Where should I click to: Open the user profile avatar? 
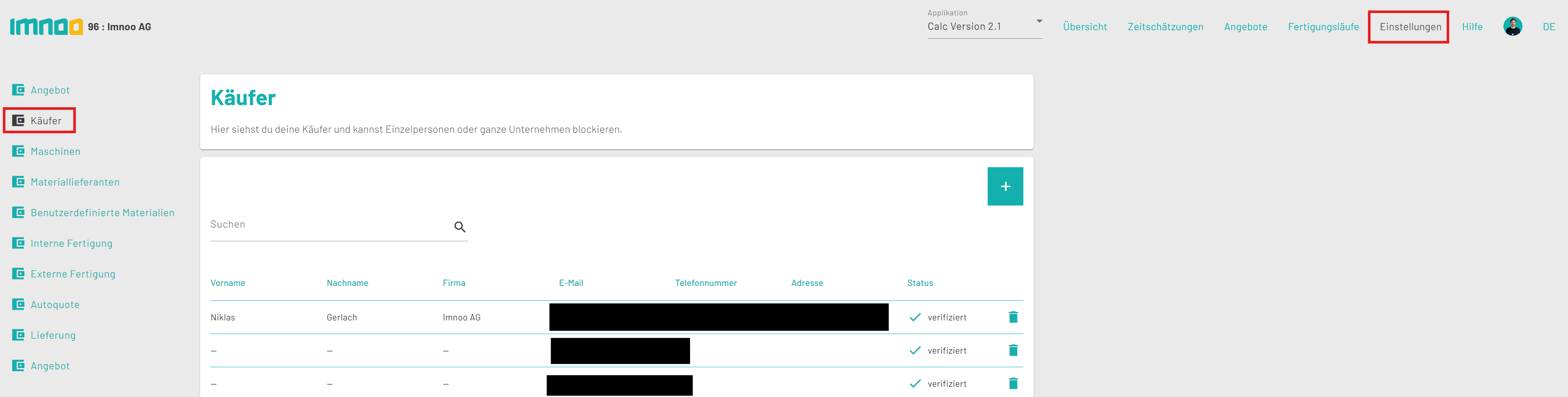point(1512,27)
